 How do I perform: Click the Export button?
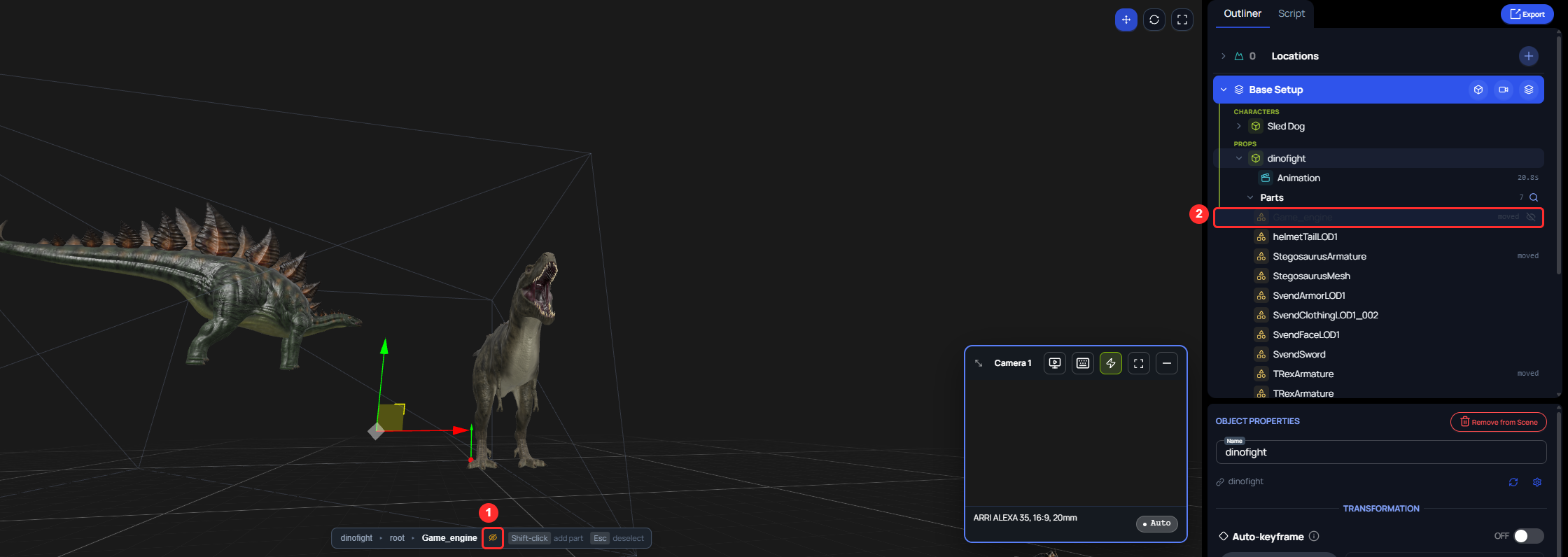(1527, 14)
